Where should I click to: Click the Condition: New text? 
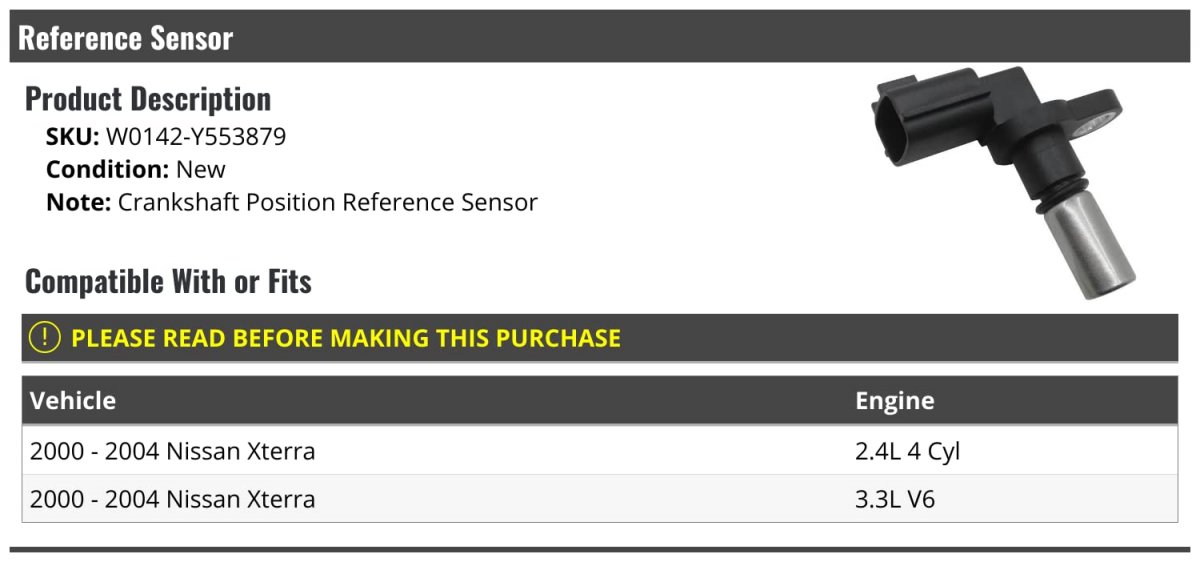[x=136, y=169]
